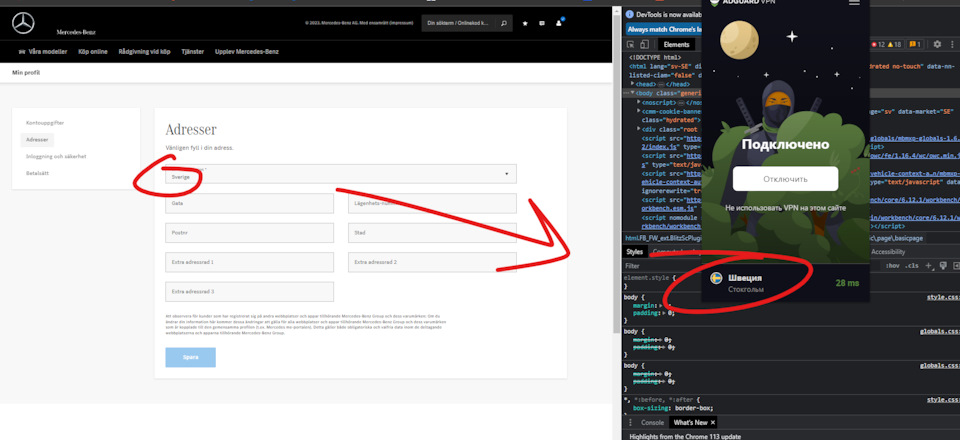This screenshot has width=960, height=440.
Task: Click the Stad city input field
Action: (x=432, y=233)
